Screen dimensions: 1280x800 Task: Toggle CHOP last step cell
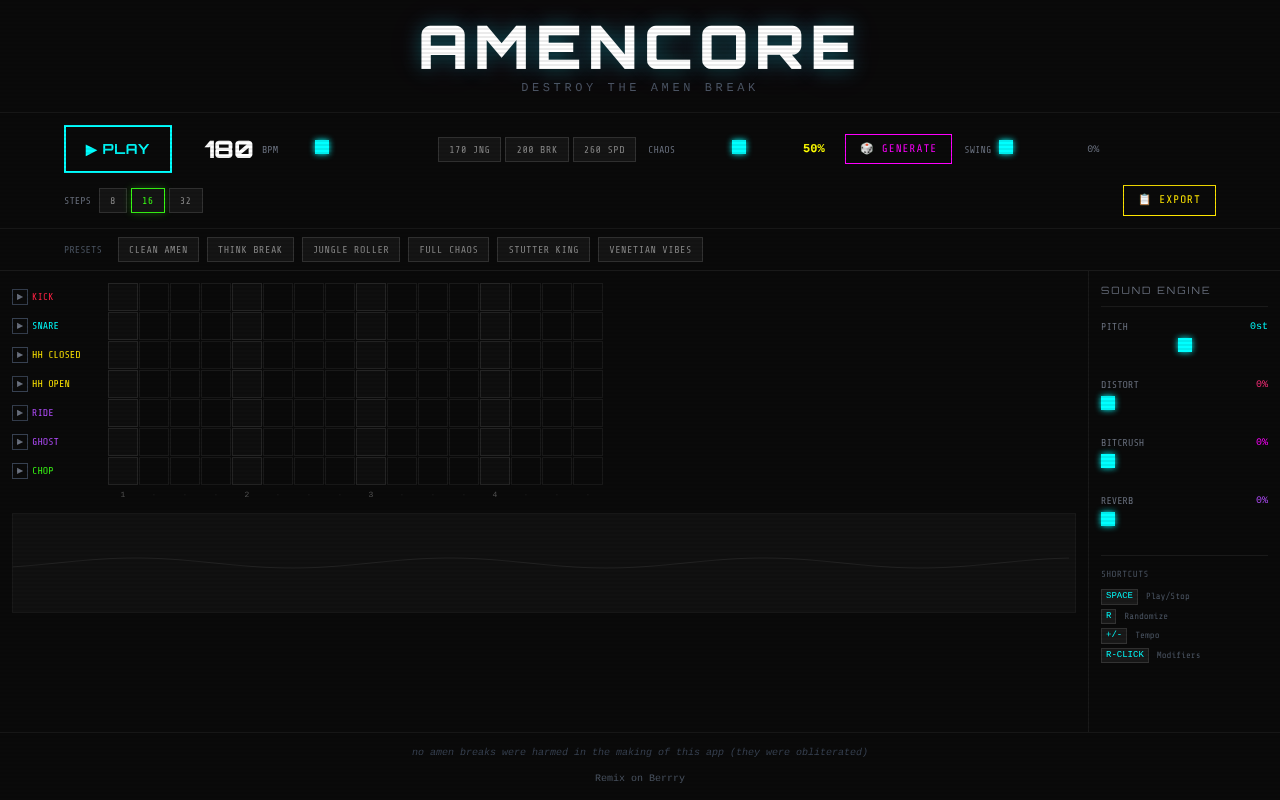pos(588,471)
